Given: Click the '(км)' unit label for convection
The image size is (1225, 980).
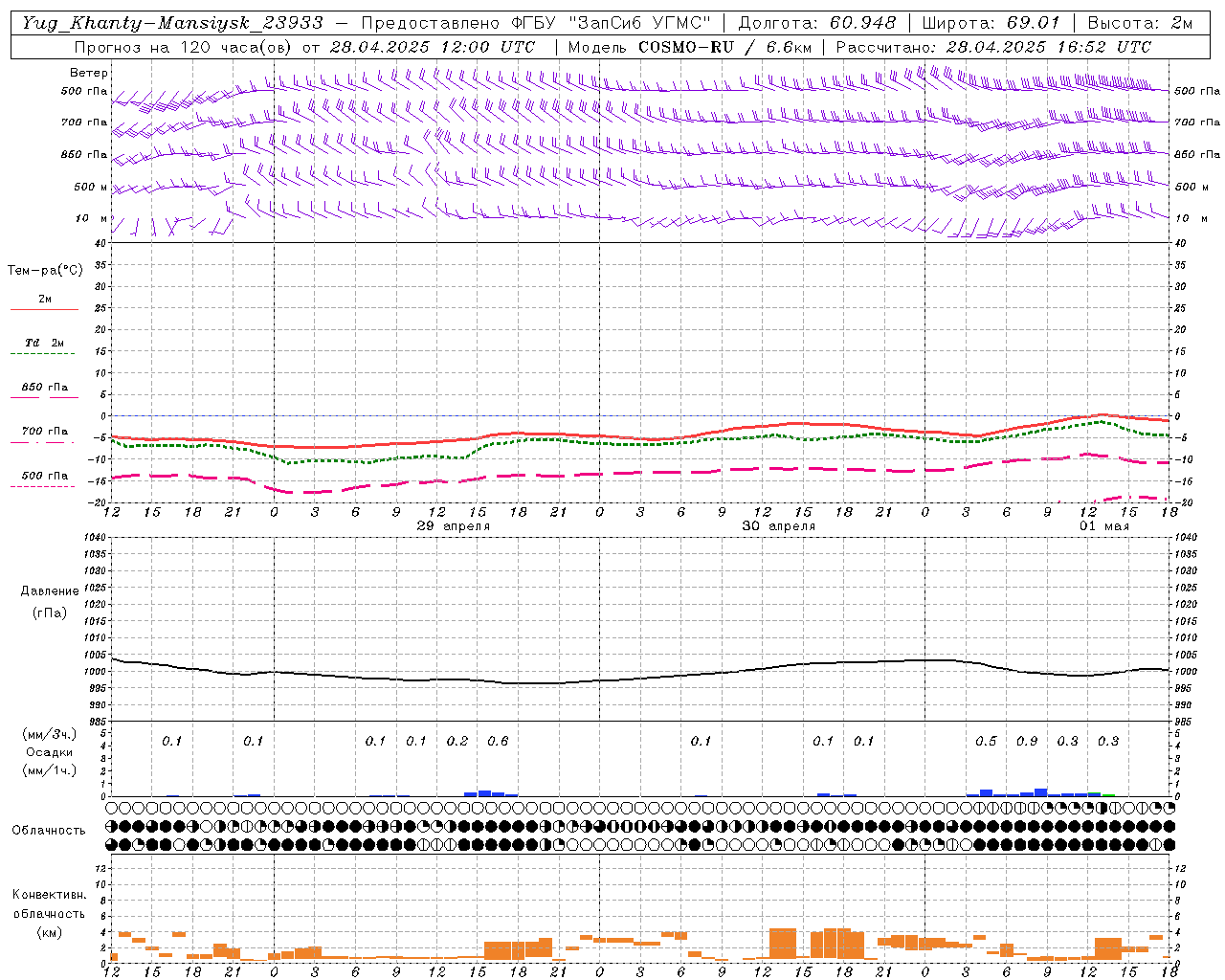Looking at the screenshot, I should tap(50, 932).
